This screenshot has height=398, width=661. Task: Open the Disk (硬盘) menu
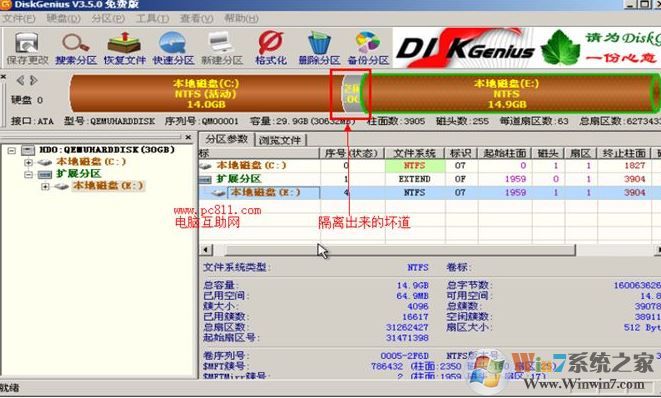tap(63, 19)
